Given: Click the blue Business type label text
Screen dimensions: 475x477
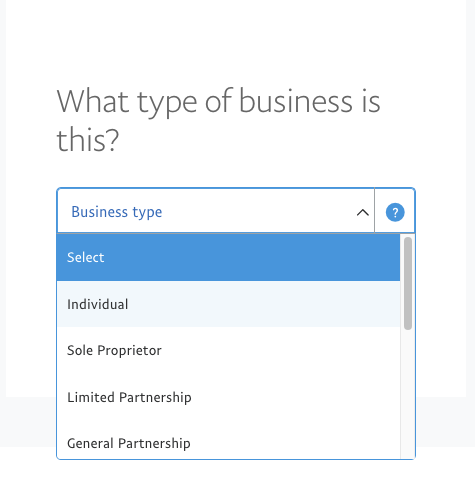Looking at the screenshot, I should click(x=117, y=212).
